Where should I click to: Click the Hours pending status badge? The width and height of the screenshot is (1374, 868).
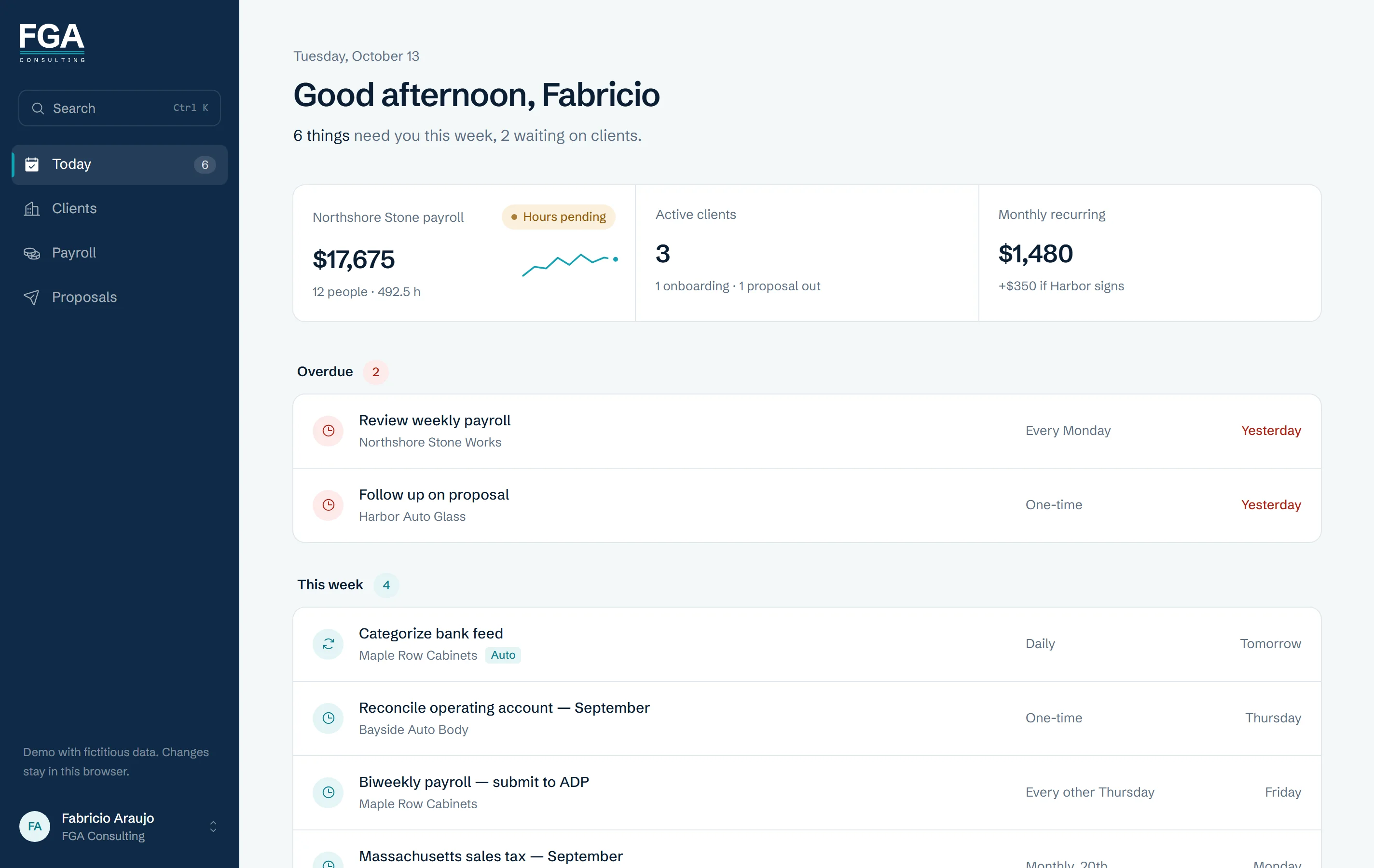coord(559,217)
